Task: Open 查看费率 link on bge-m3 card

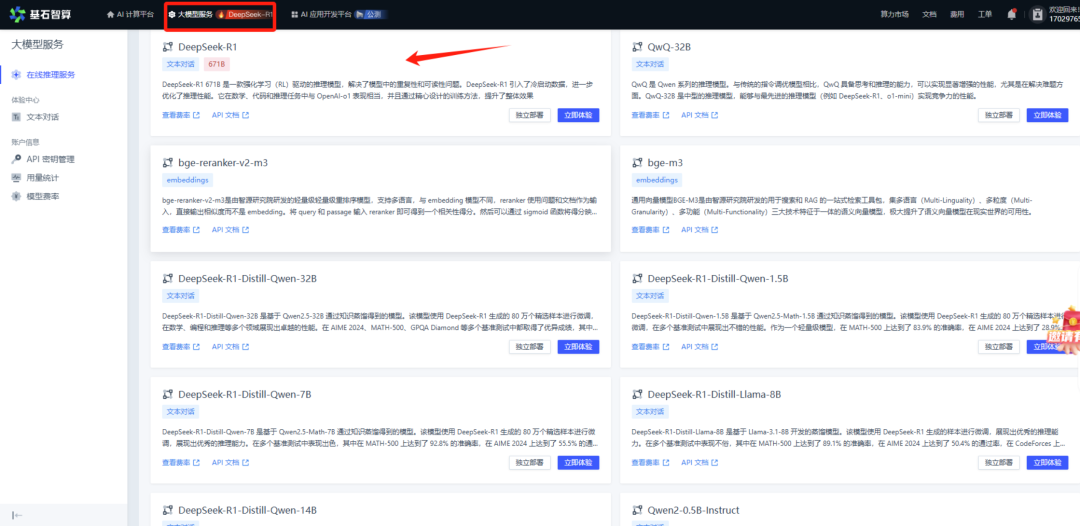Action: pyautogui.click(x=651, y=229)
